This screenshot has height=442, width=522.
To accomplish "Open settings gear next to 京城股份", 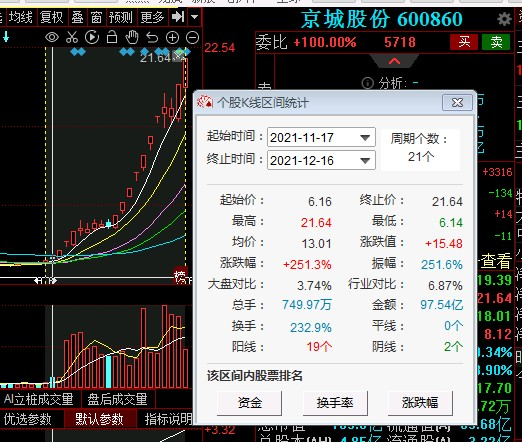I will pos(504,19).
